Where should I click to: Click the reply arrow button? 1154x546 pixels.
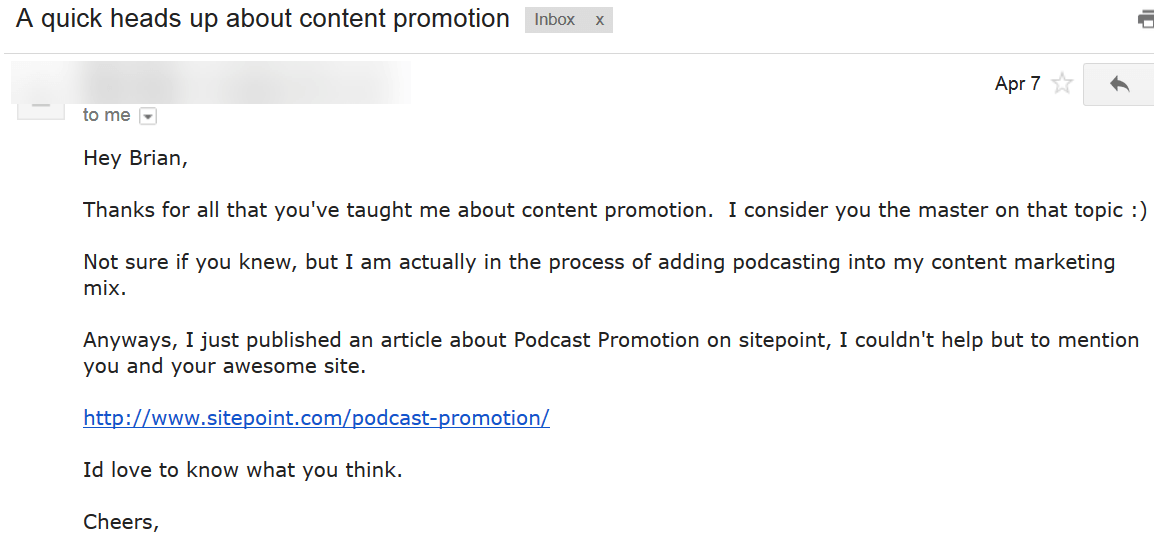pos(1119,84)
